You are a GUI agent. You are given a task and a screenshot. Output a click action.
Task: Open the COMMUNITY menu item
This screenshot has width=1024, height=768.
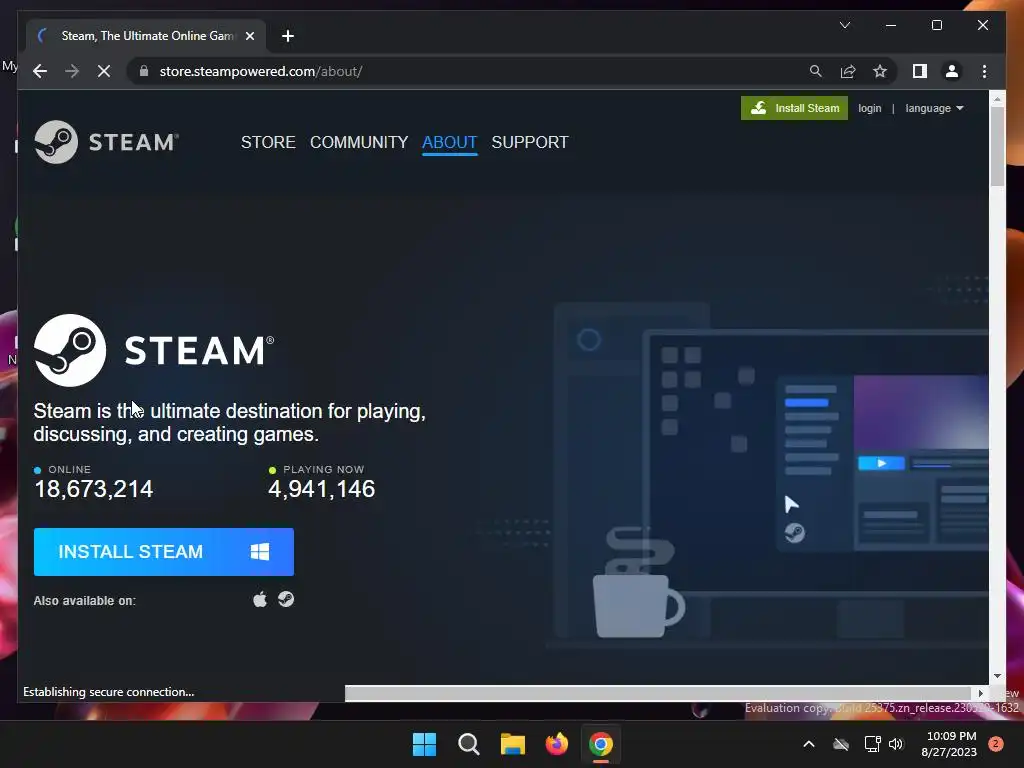click(359, 142)
